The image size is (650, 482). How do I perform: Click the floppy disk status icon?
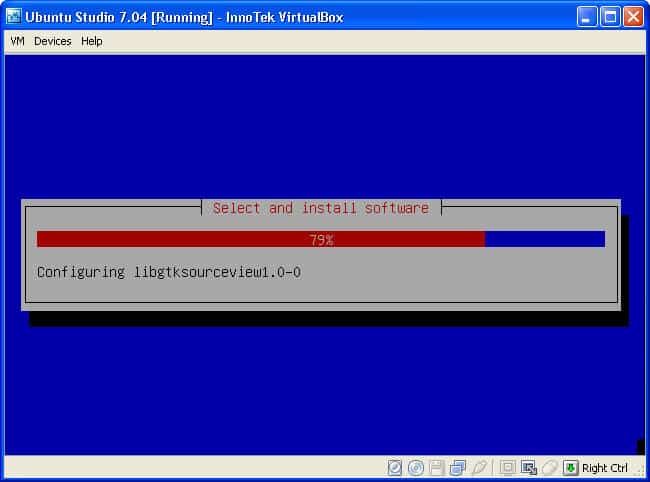coord(436,467)
